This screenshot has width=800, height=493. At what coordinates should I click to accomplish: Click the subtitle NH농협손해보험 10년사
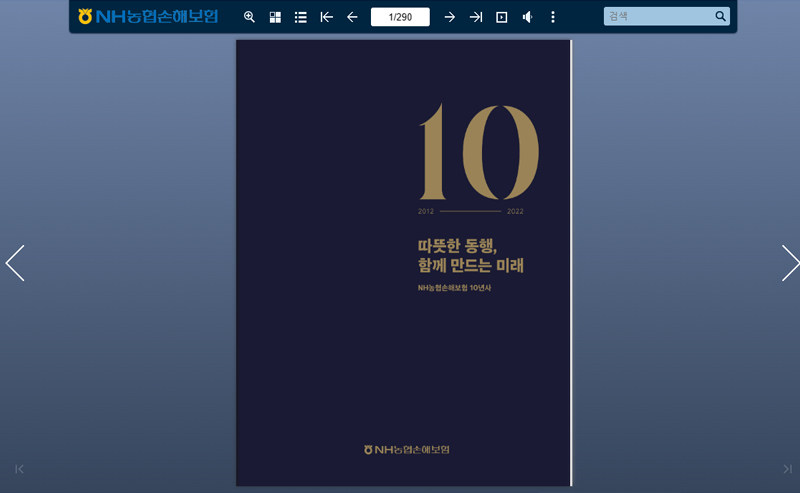454,288
